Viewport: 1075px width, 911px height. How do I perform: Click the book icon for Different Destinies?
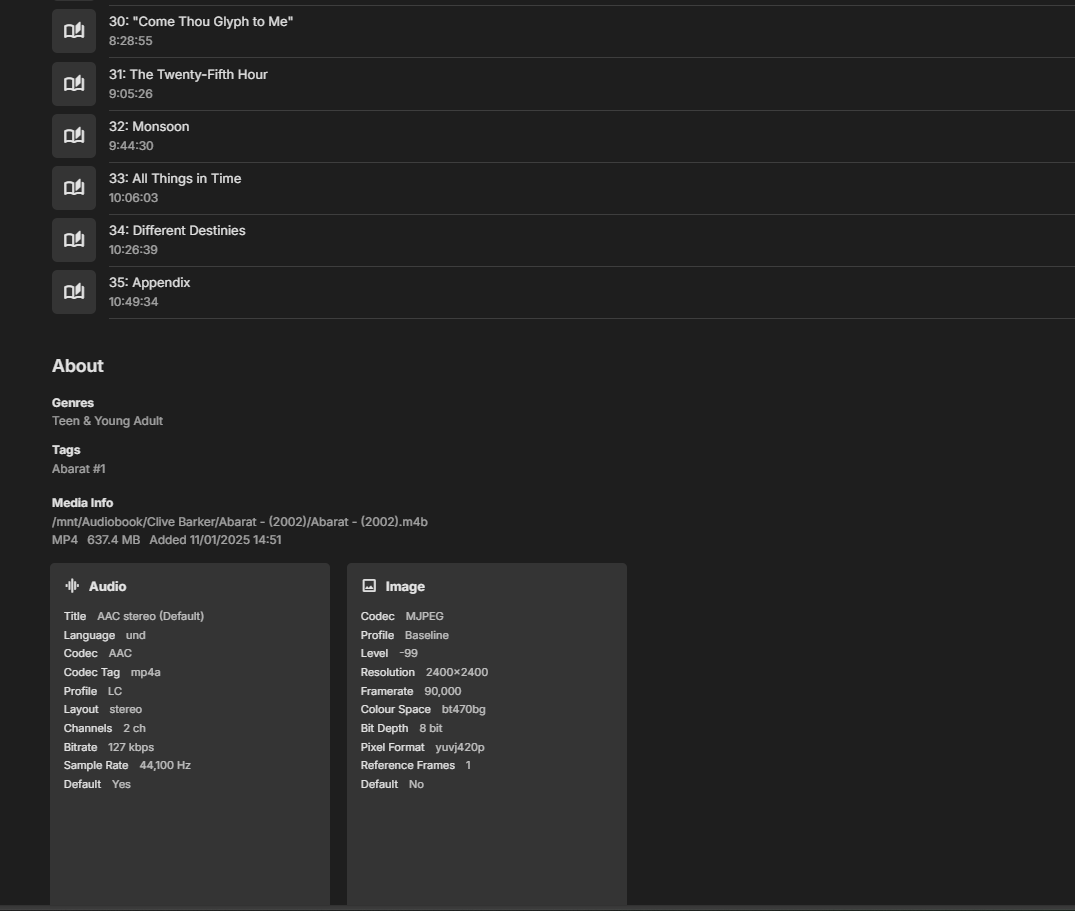pos(73,239)
